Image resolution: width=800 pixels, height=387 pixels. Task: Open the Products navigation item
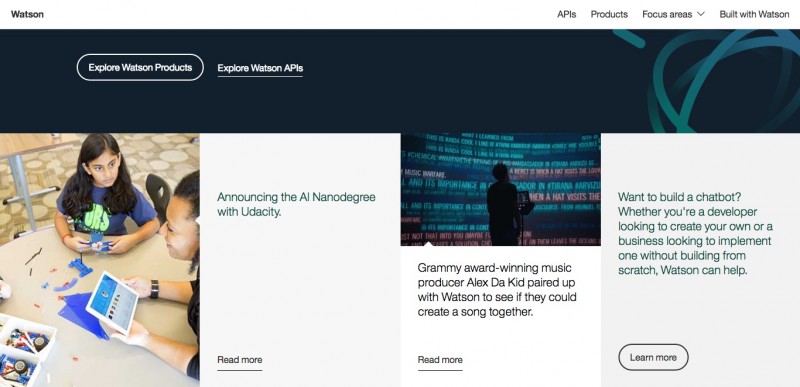tap(609, 14)
